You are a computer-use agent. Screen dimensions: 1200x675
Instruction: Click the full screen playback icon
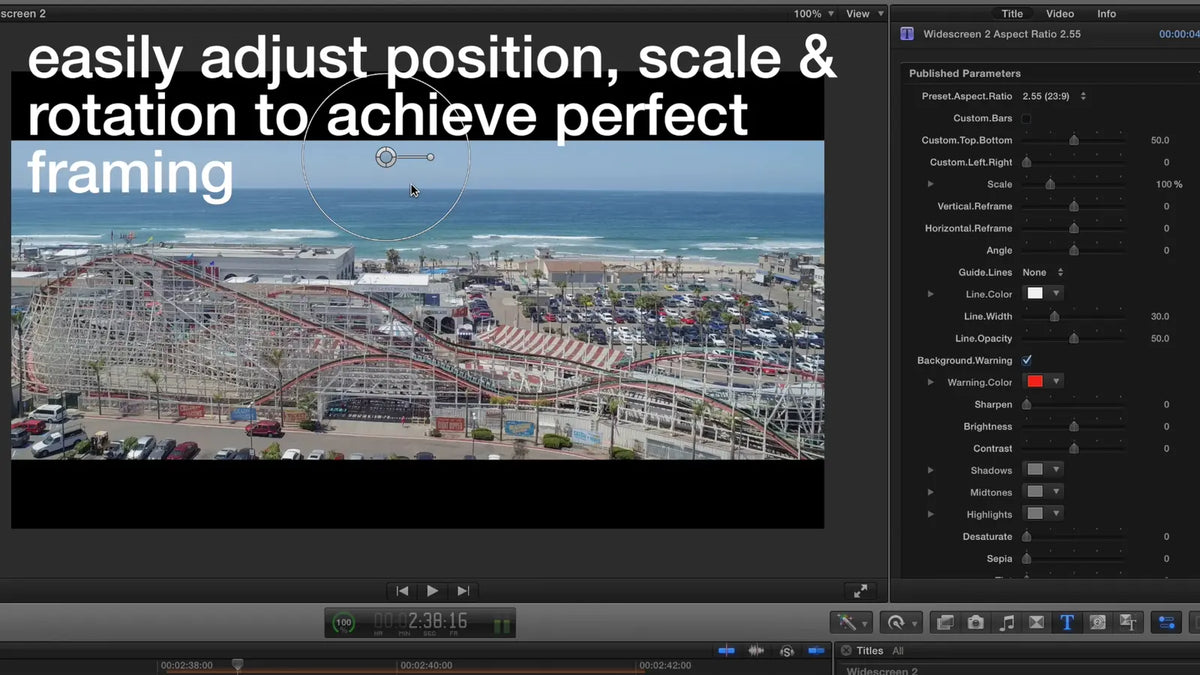pyautogui.click(x=860, y=591)
